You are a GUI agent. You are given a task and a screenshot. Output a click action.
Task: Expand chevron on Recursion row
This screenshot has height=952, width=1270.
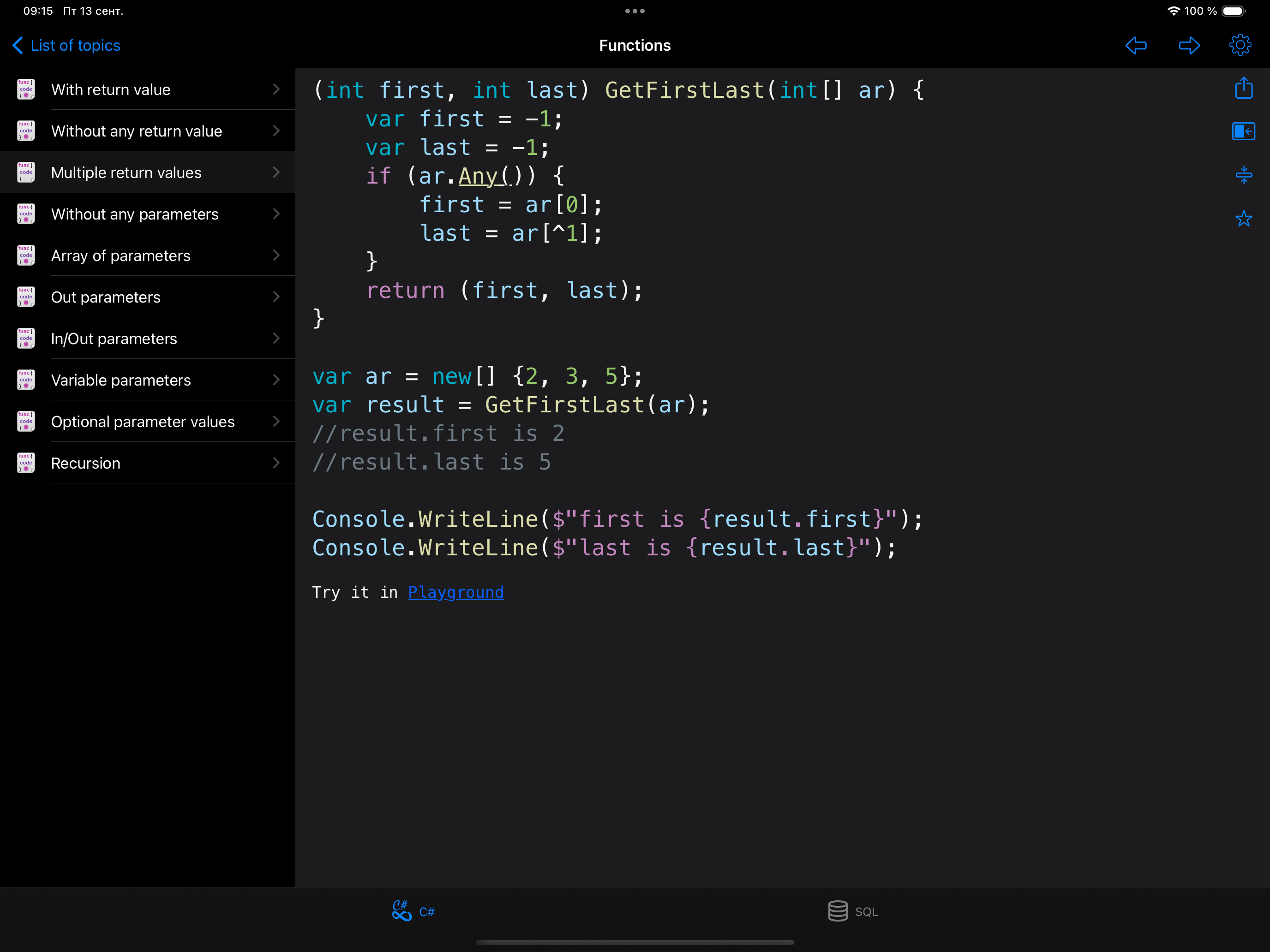click(276, 463)
